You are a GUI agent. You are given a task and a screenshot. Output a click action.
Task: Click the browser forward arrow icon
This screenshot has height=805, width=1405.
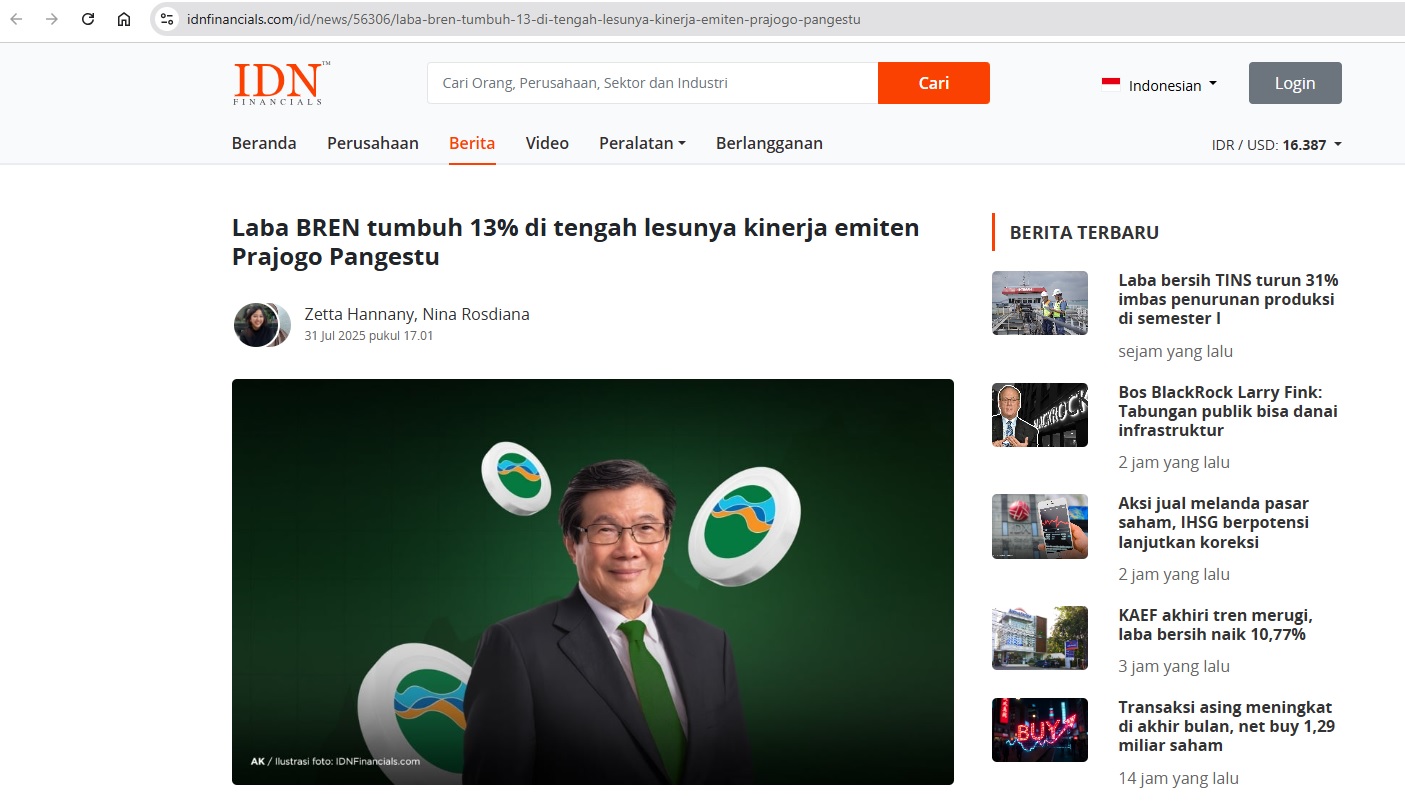[x=52, y=19]
